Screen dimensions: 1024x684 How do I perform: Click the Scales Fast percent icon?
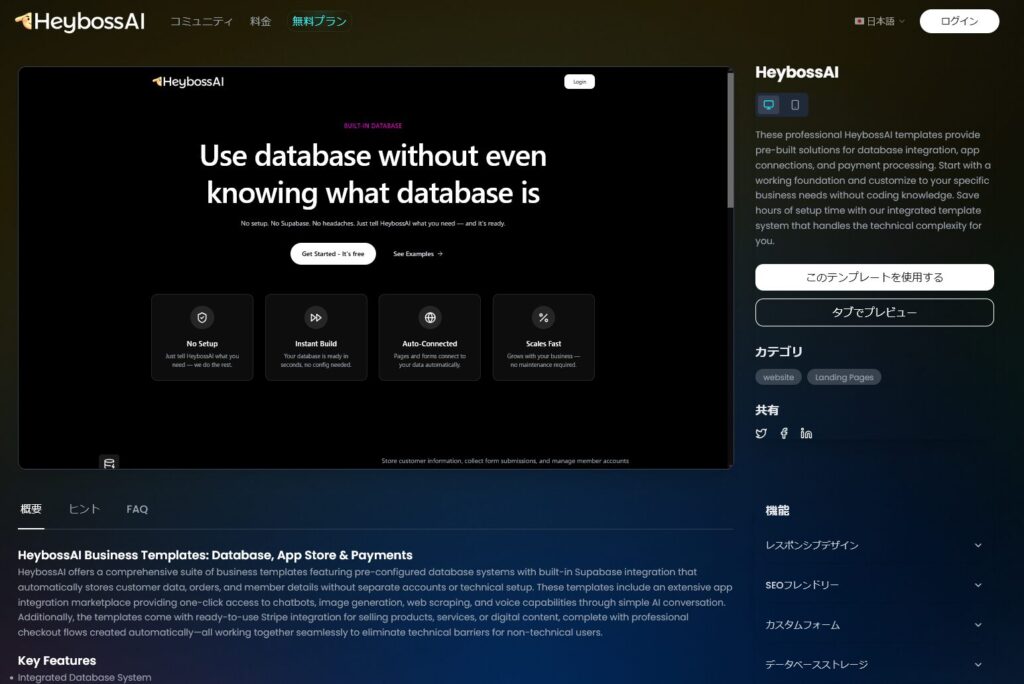(543, 318)
